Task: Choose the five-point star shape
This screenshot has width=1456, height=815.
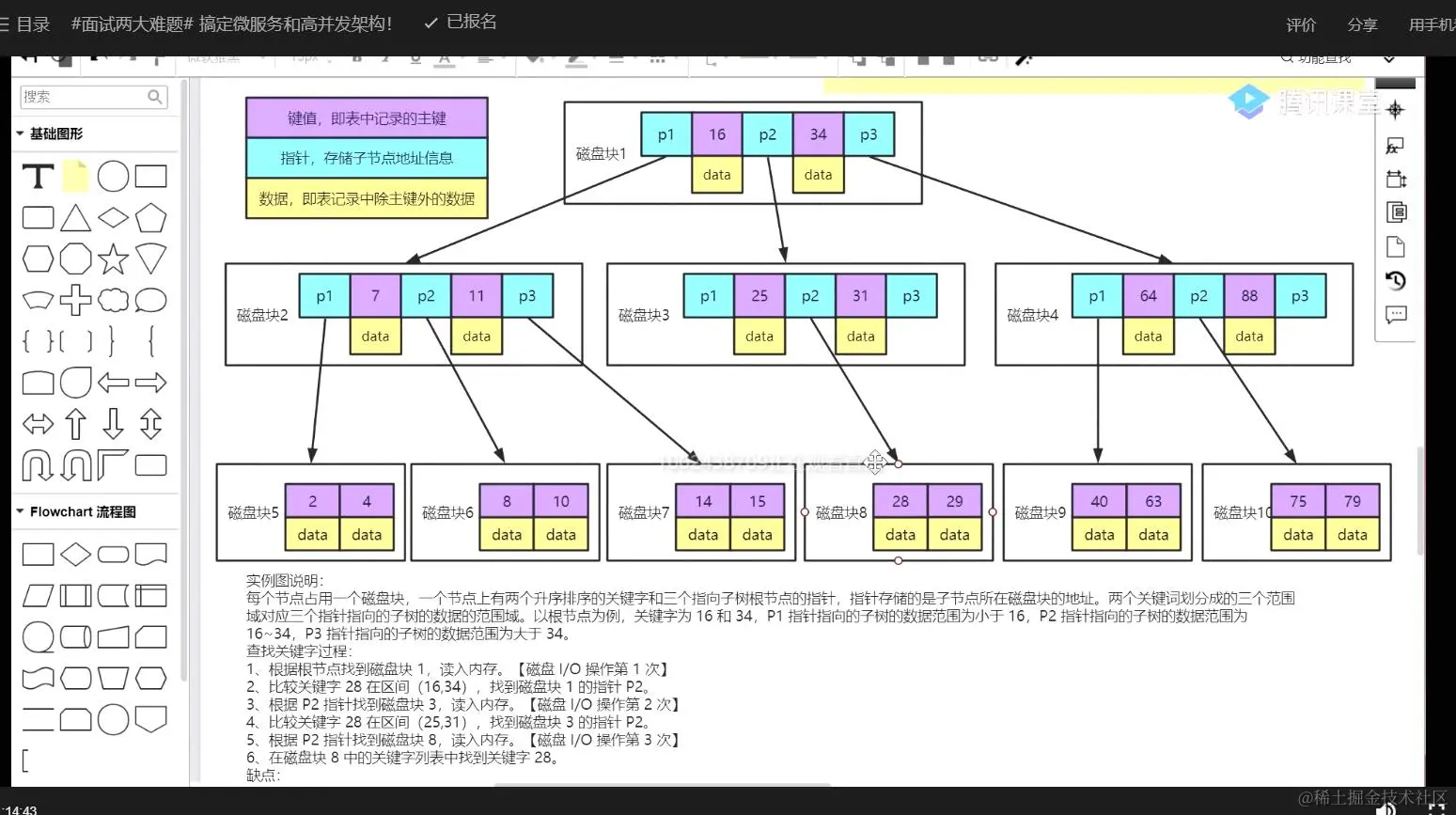Action: click(113, 259)
